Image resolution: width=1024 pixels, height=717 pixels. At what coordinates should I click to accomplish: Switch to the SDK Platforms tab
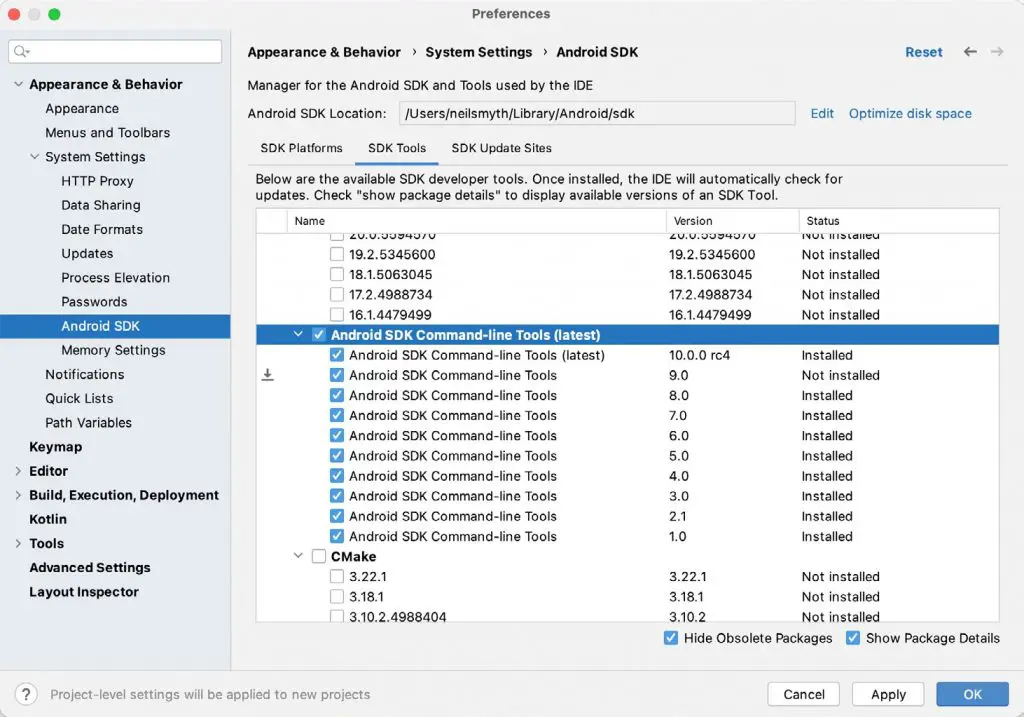301,147
